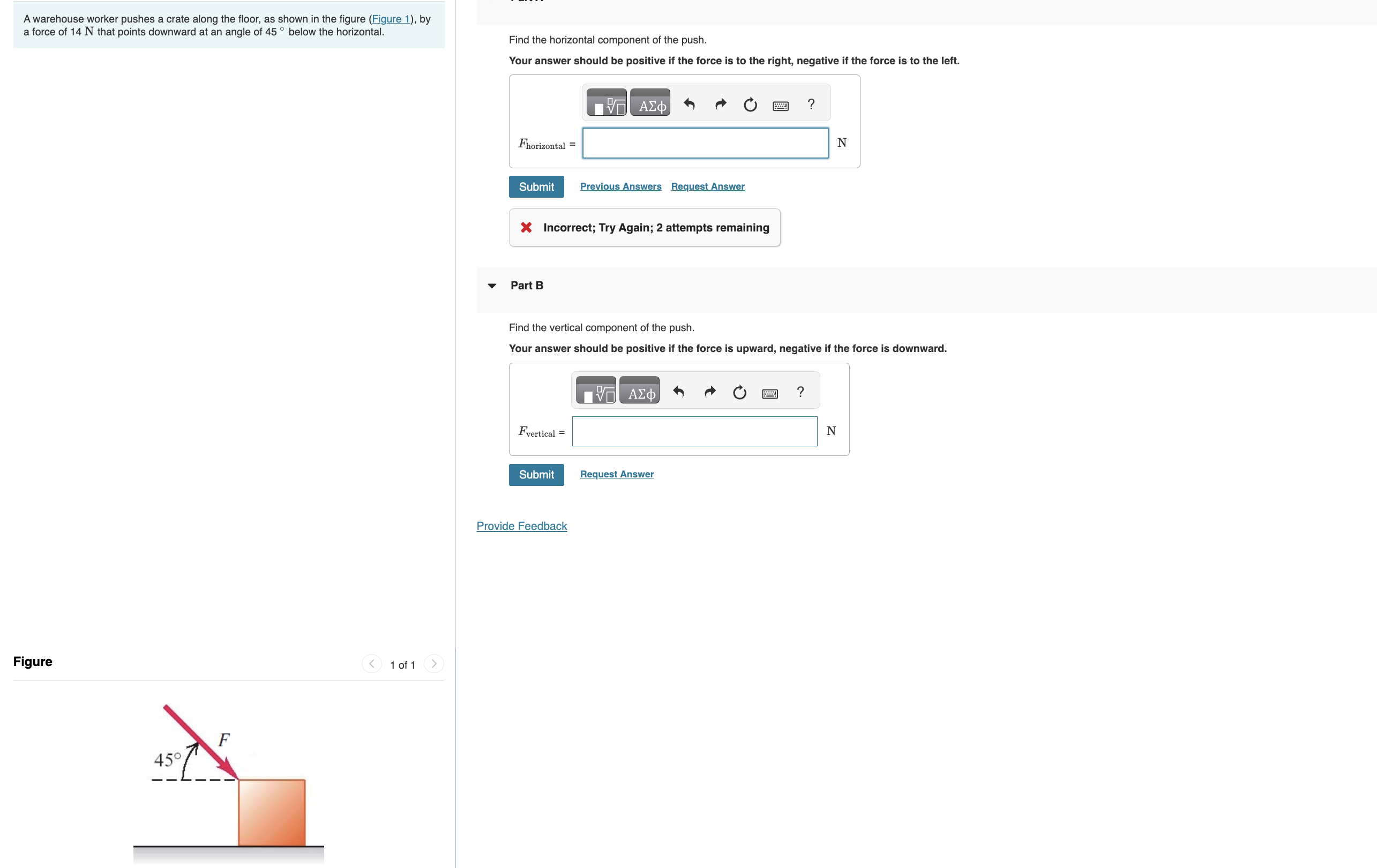
Task: Click undo arrow in Part B toolbar
Action: (679, 392)
